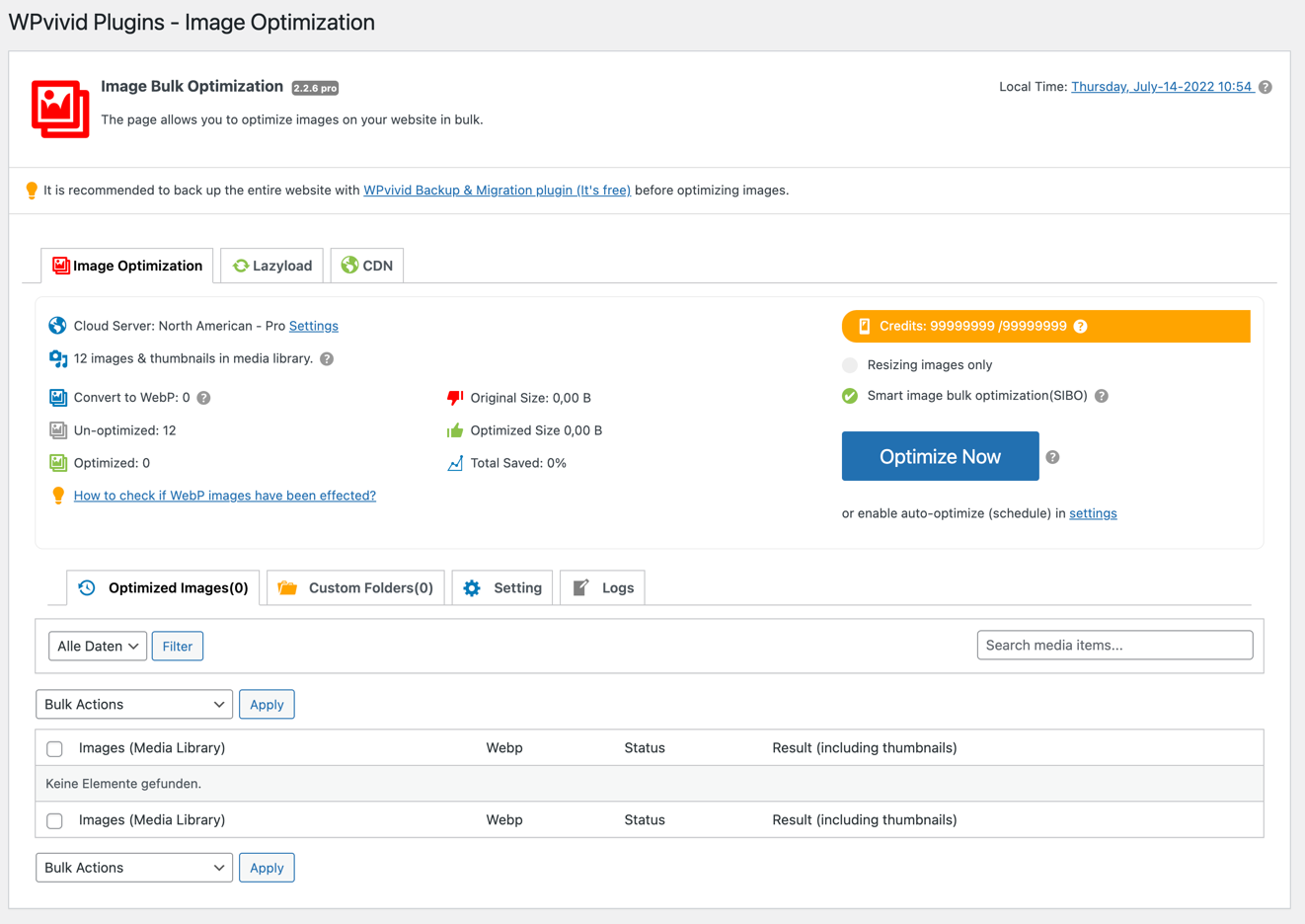
Task: Click help icon after media library count
Action: coord(327,359)
